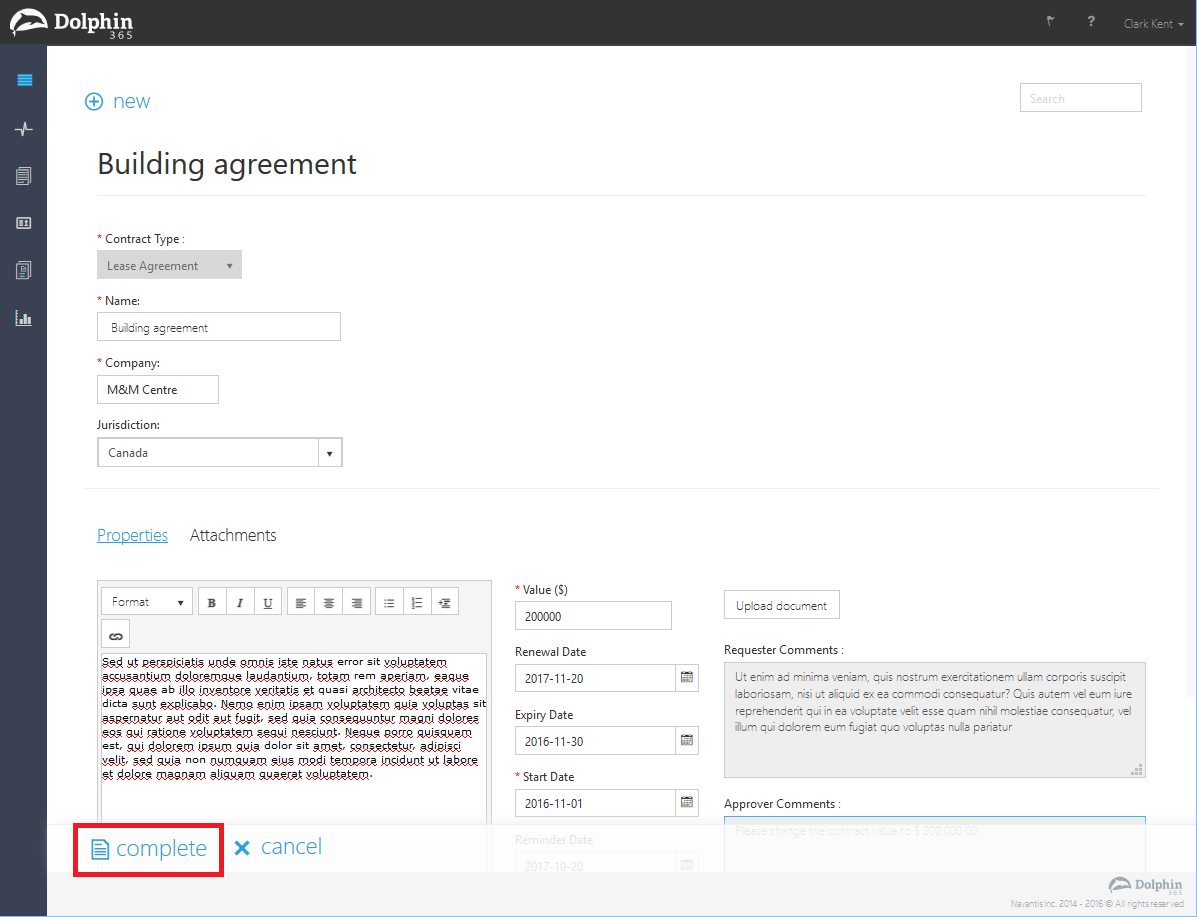Click the Requester Comments text box
This screenshot has width=1197, height=917.
pos(934,719)
